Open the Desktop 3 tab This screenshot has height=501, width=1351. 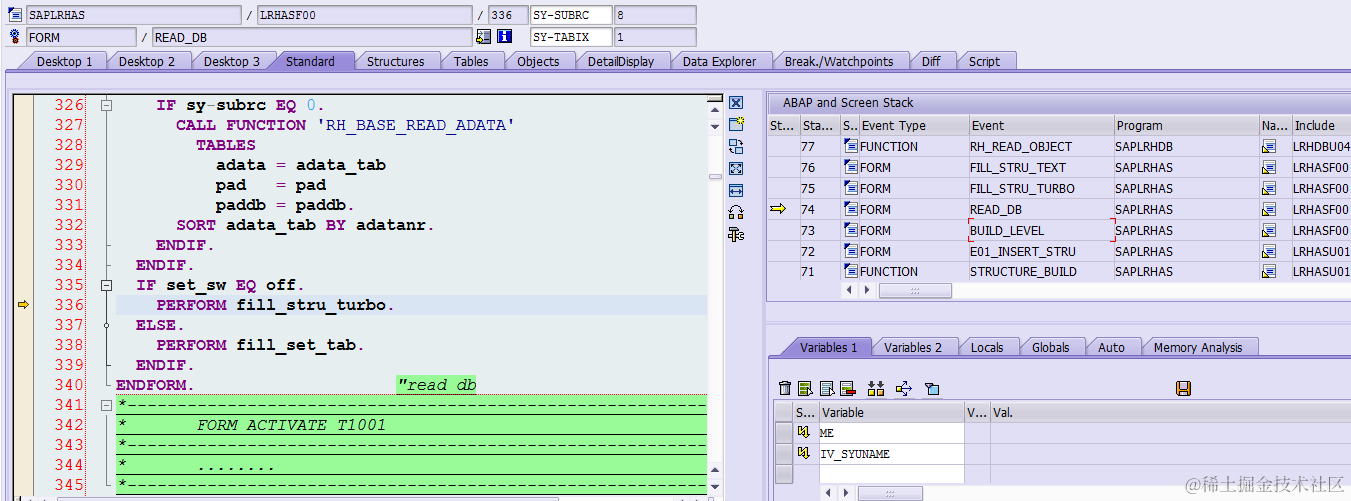pyautogui.click(x=232, y=62)
